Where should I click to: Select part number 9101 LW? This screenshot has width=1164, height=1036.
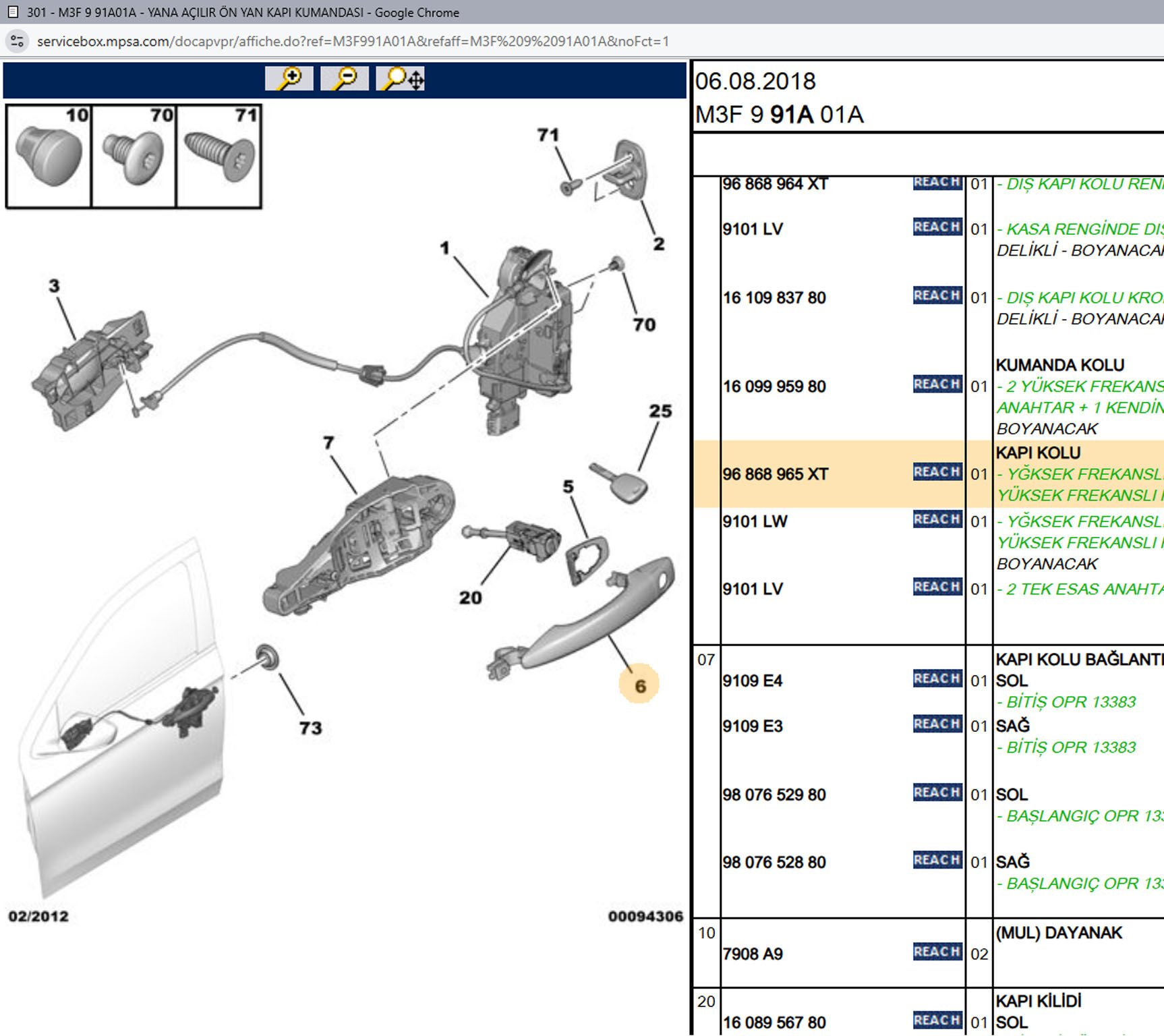[x=755, y=521]
